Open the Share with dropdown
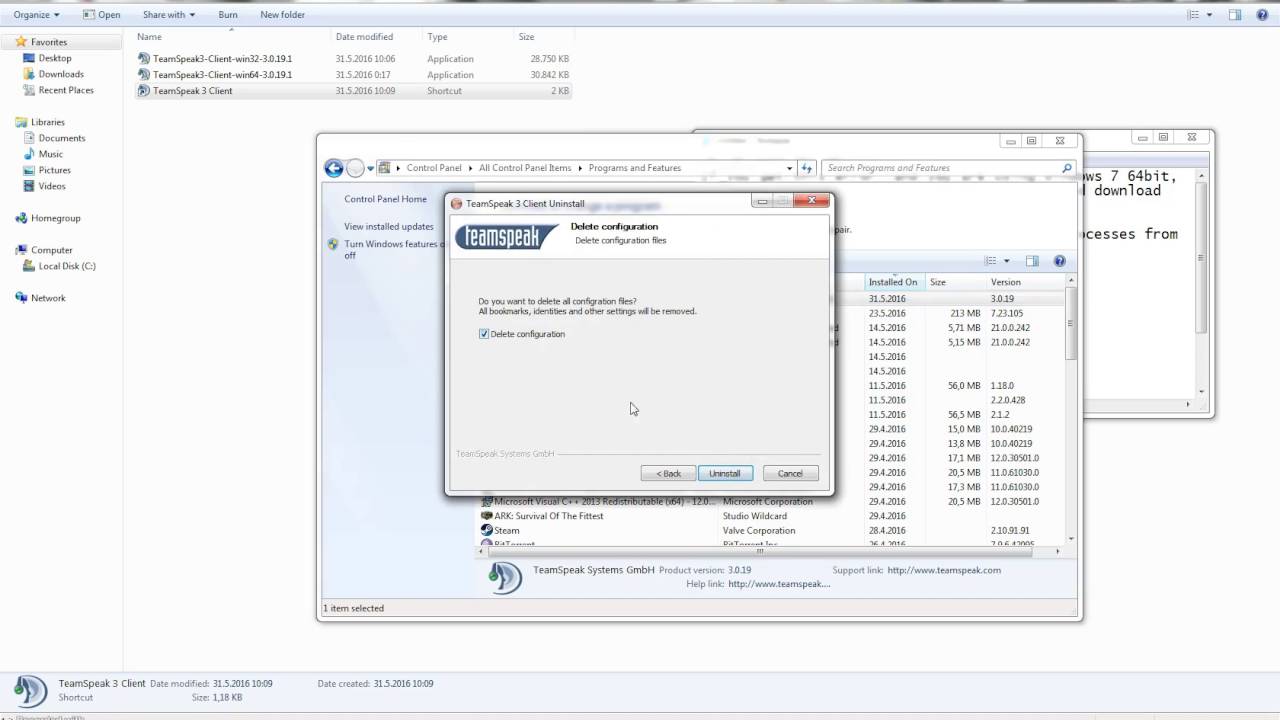This screenshot has height=720, width=1280. (x=168, y=15)
